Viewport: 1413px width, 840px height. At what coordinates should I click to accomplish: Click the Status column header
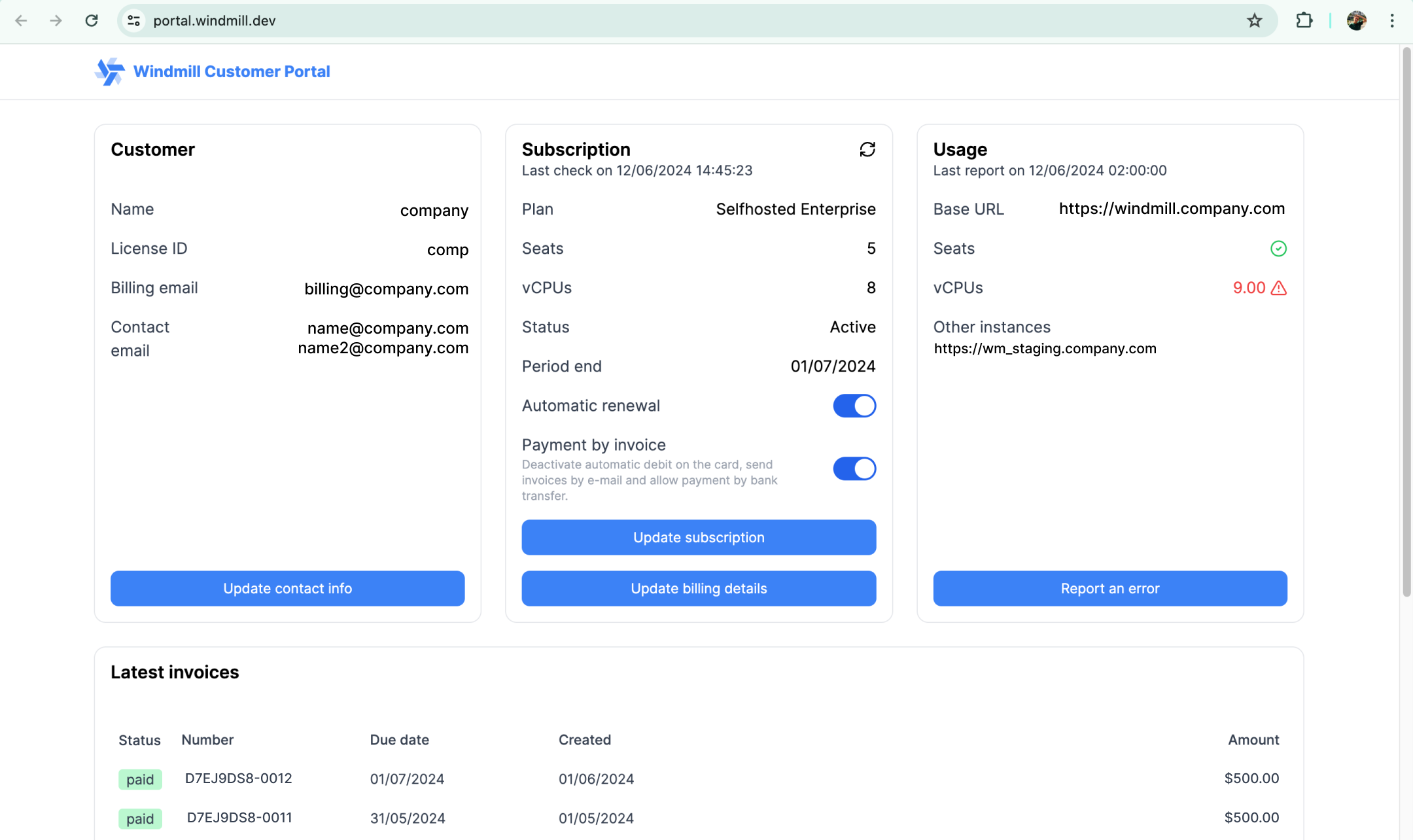(139, 740)
